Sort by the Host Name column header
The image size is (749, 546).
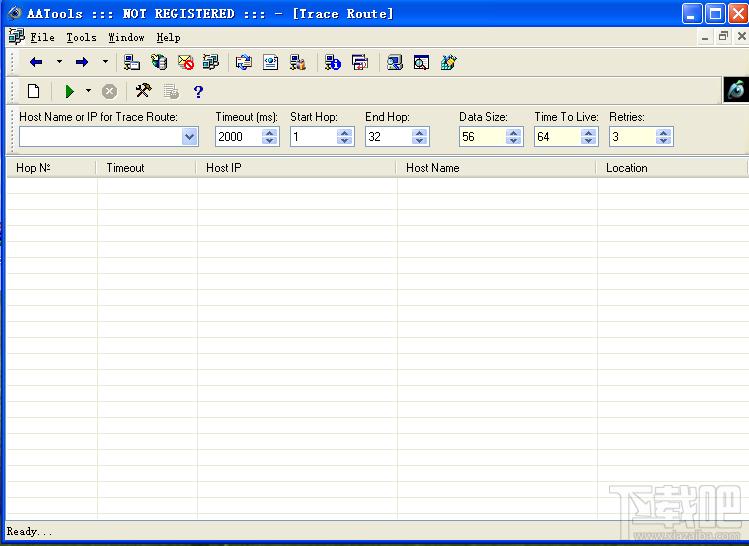(x=496, y=168)
